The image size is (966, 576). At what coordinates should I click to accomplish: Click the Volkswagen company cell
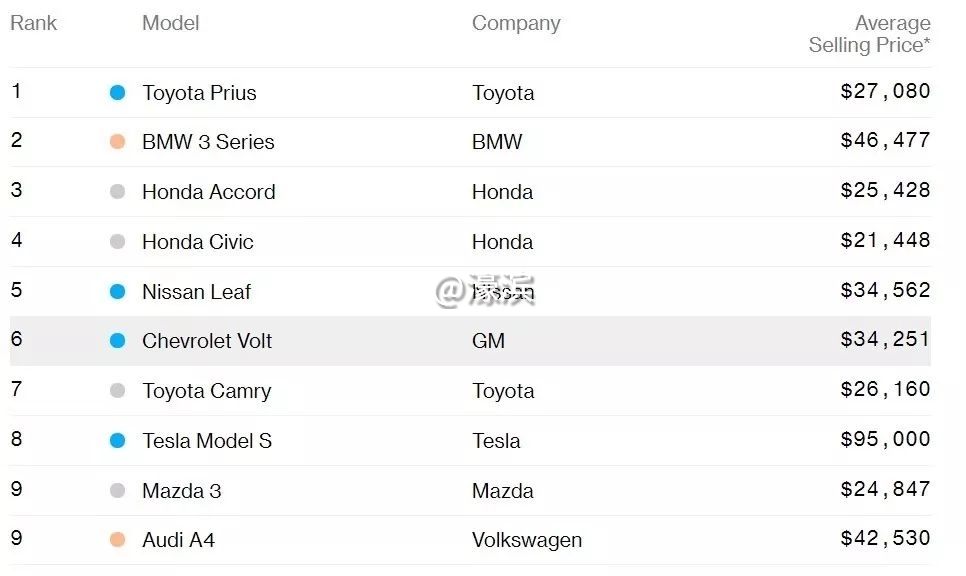(x=526, y=540)
